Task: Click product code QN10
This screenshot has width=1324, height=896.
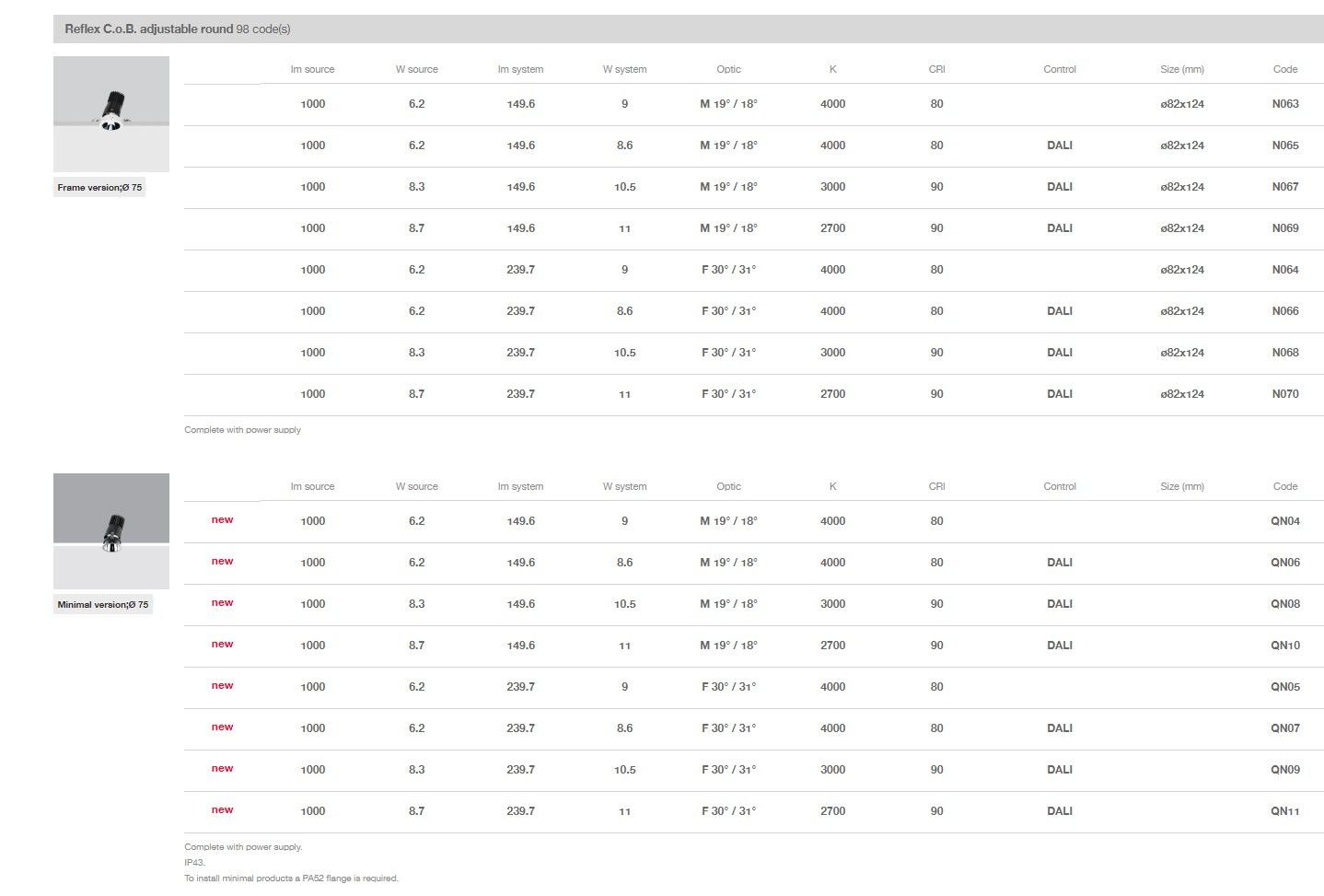Action: tap(1284, 646)
